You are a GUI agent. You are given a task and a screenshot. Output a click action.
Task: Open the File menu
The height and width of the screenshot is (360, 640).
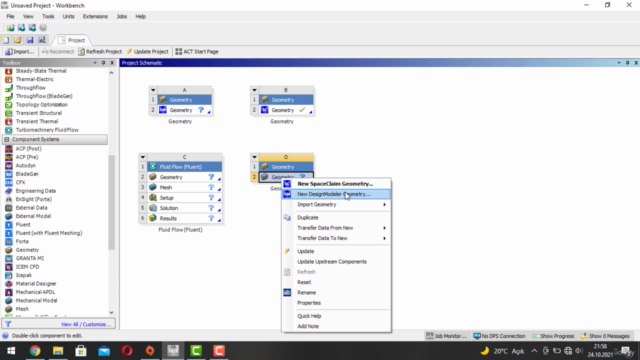click(10, 16)
